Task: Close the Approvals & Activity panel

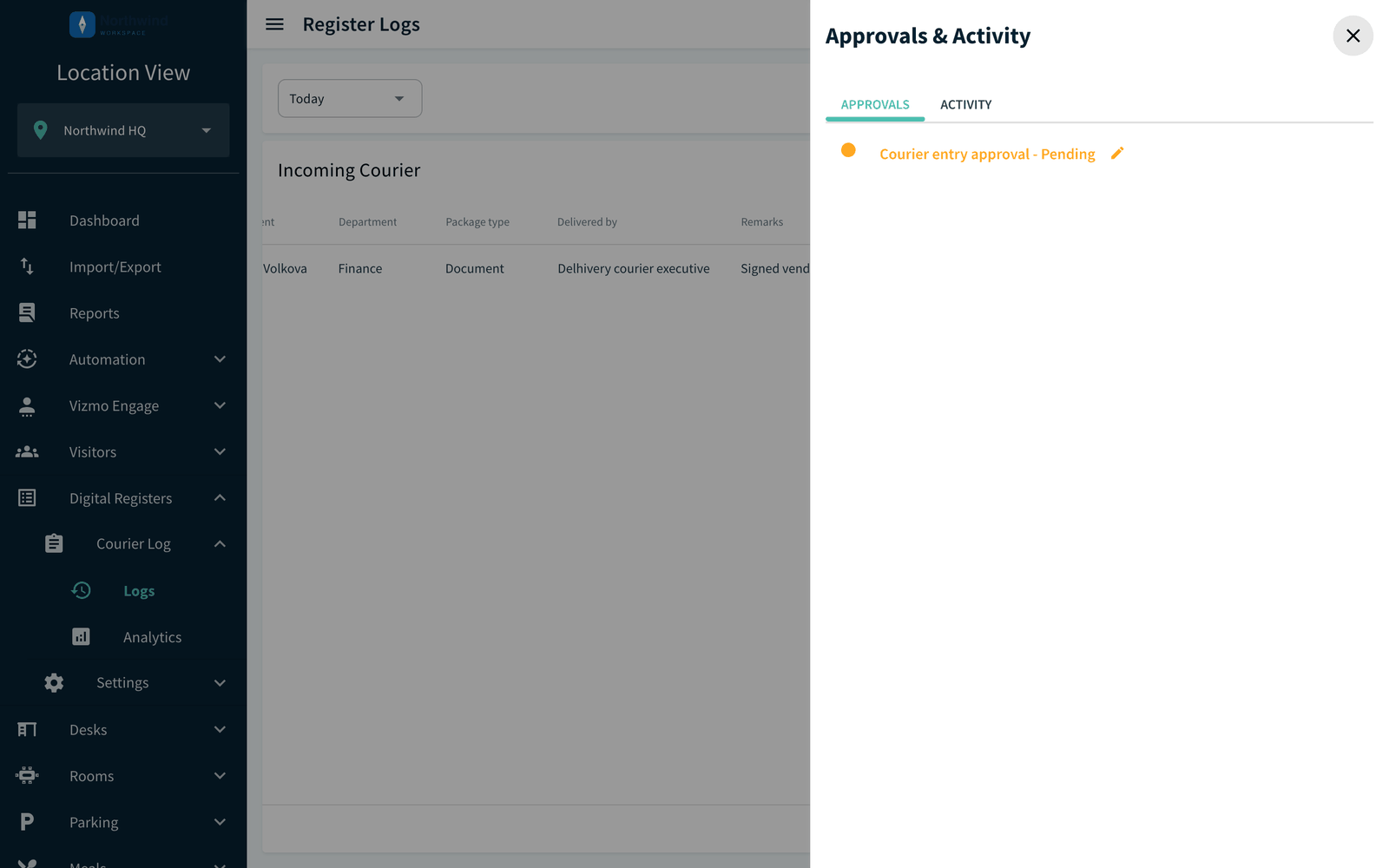Action: (1353, 36)
